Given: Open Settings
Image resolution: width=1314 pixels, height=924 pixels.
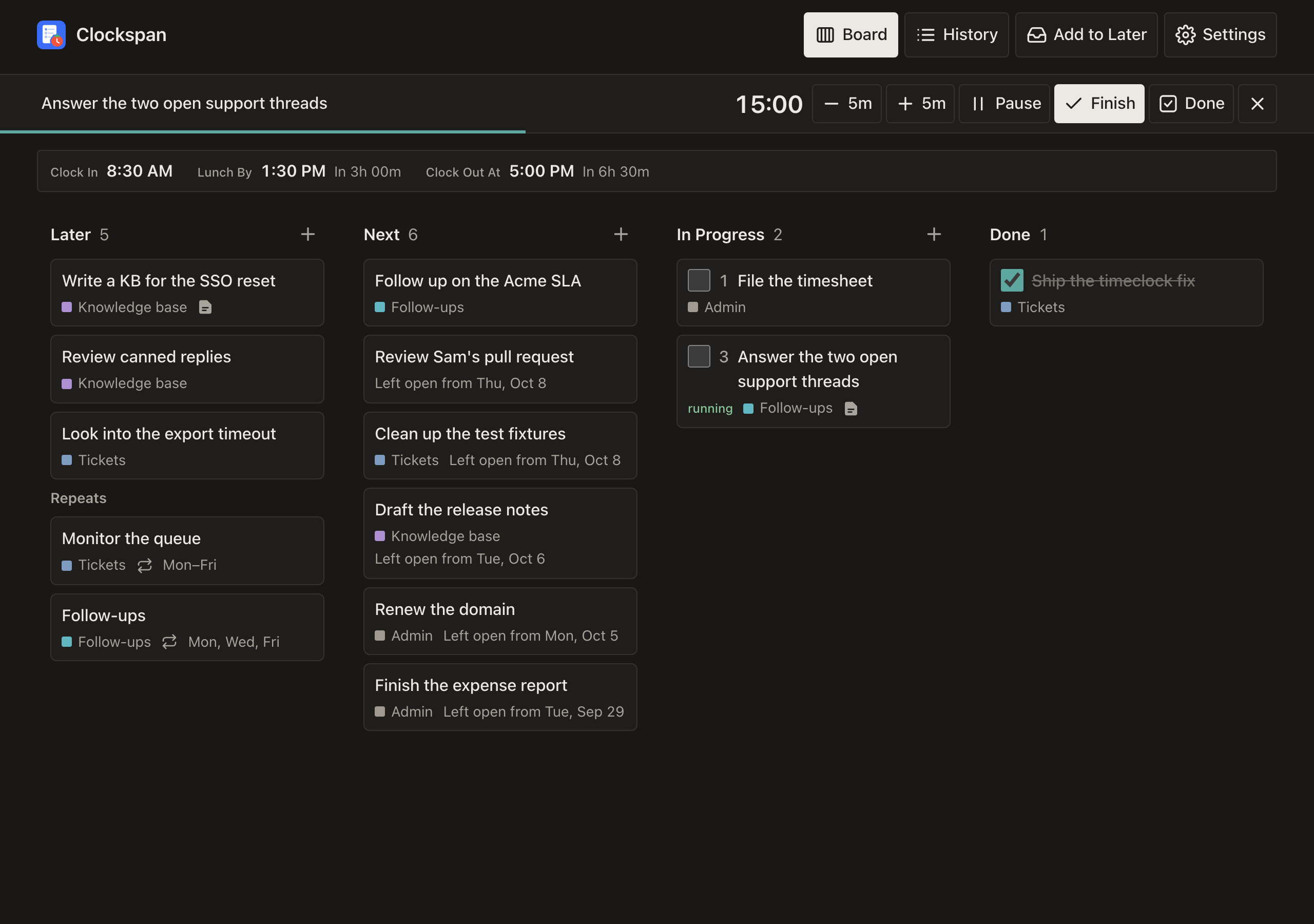Looking at the screenshot, I should tap(1220, 35).
